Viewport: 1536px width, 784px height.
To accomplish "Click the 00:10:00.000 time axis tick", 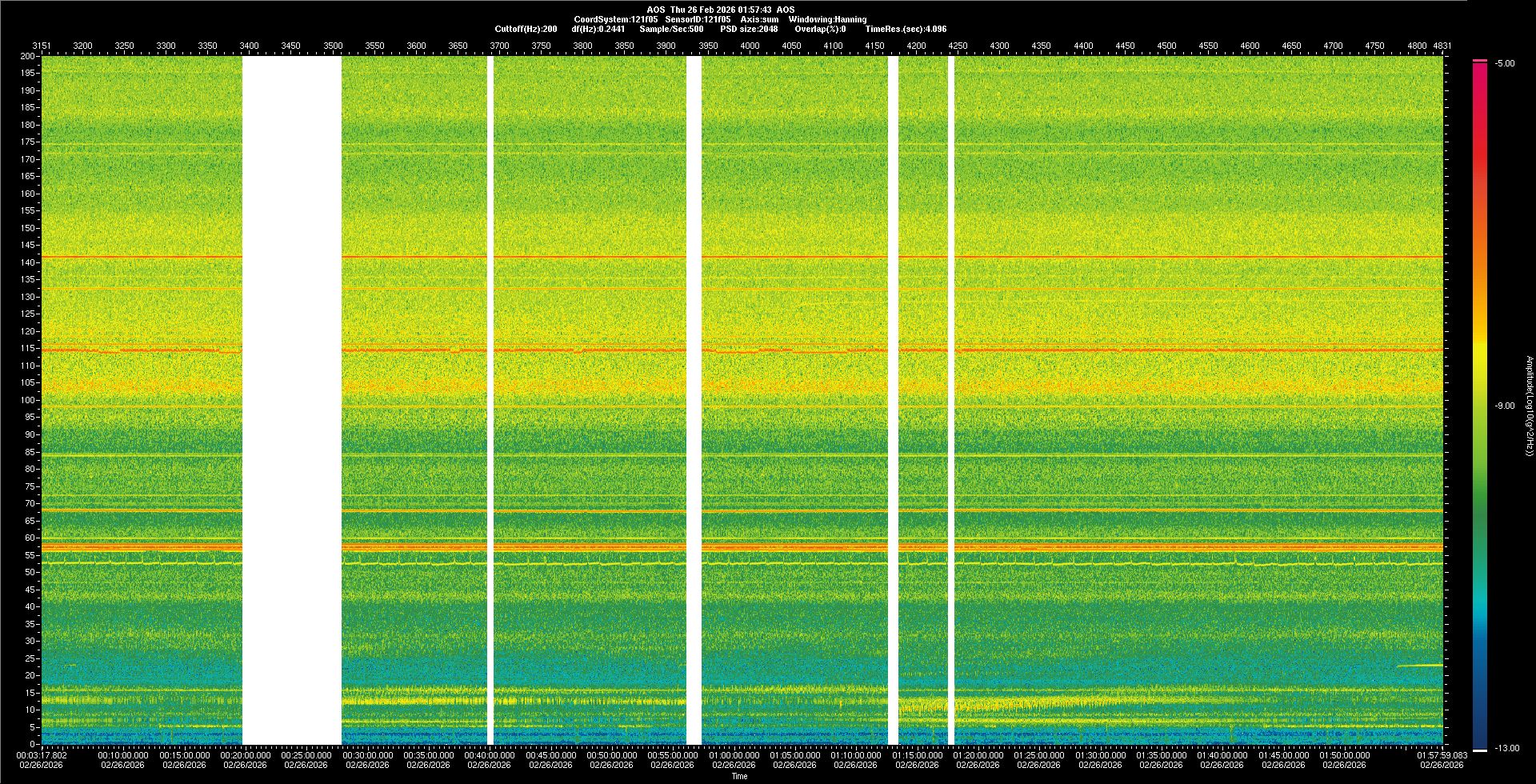I will point(123,755).
